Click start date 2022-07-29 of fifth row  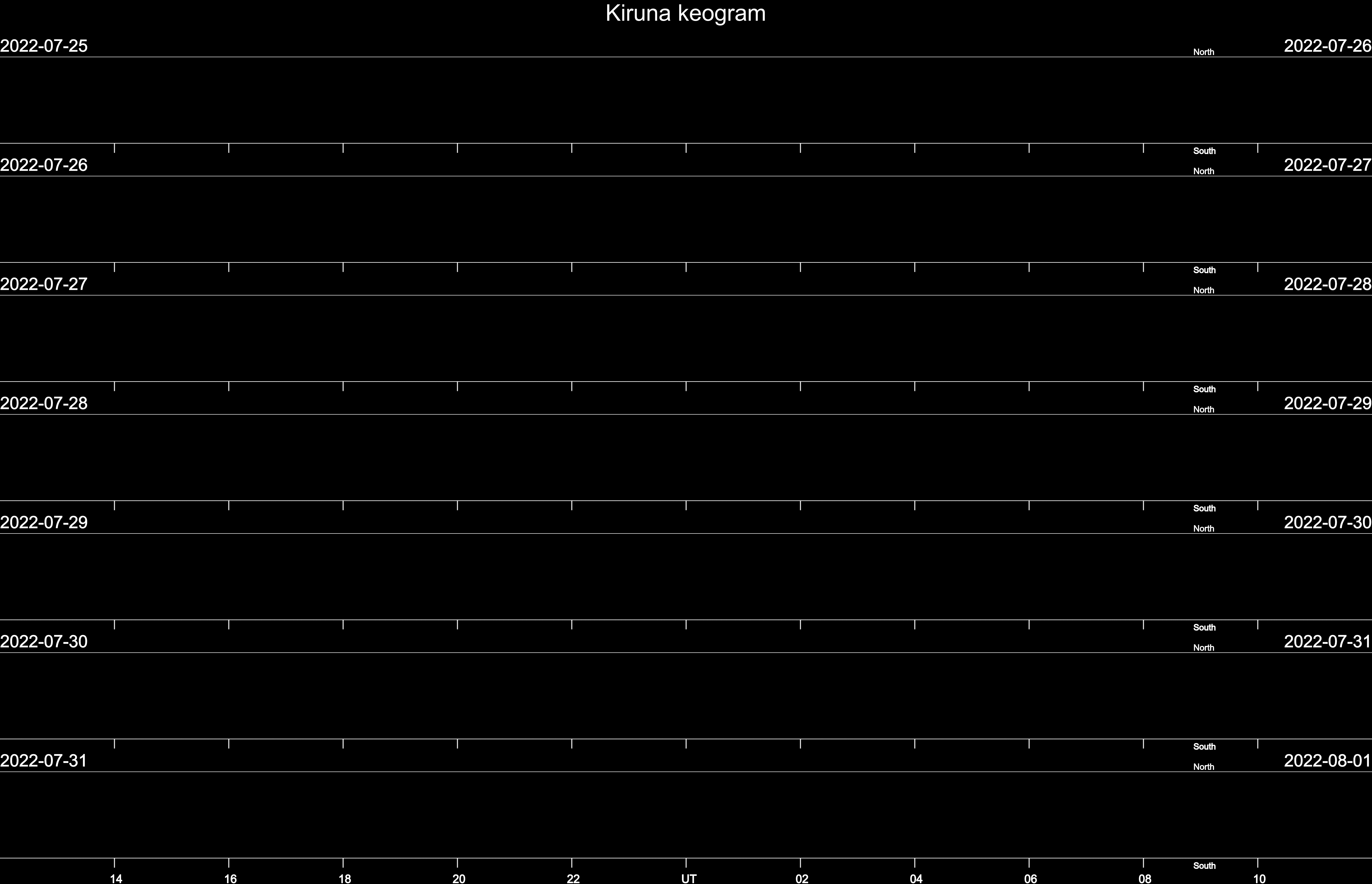click(44, 522)
